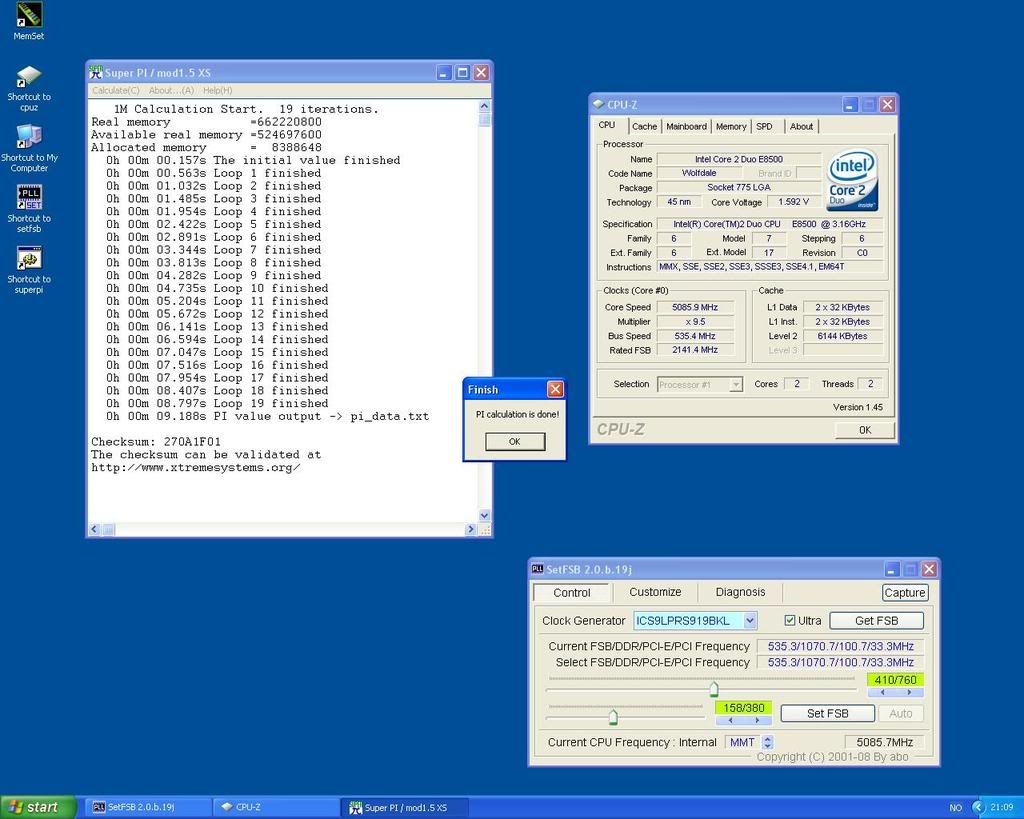
Task: Switch to Super PI taskbar button
Action: (x=404, y=807)
